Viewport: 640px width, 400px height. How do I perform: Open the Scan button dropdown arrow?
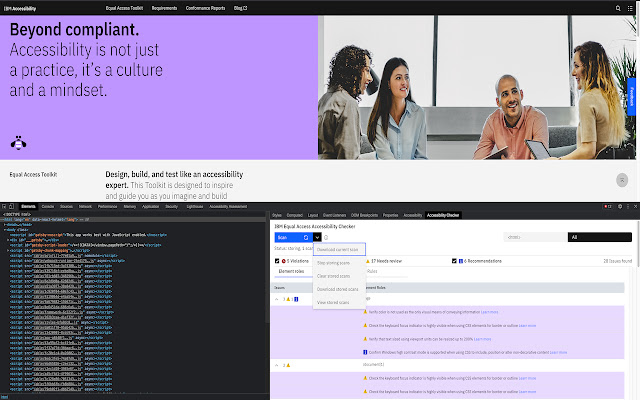(317, 237)
